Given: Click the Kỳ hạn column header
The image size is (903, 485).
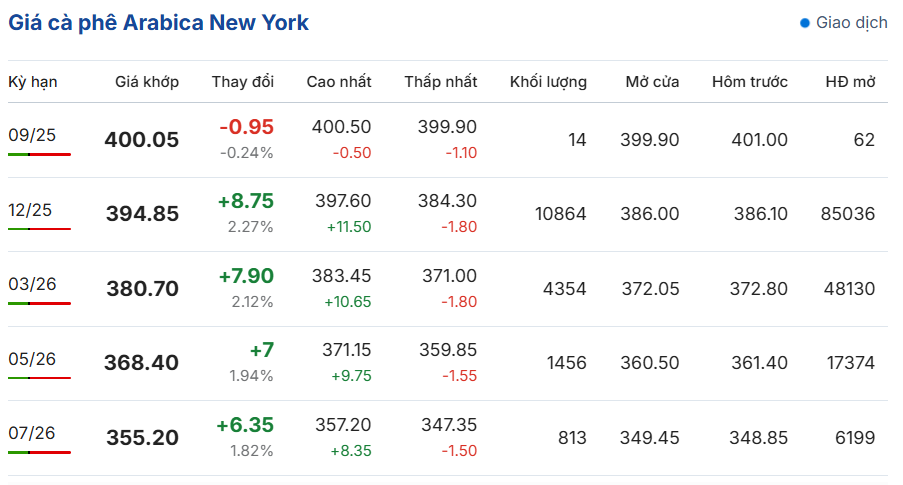Looking at the screenshot, I should (33, 82).
